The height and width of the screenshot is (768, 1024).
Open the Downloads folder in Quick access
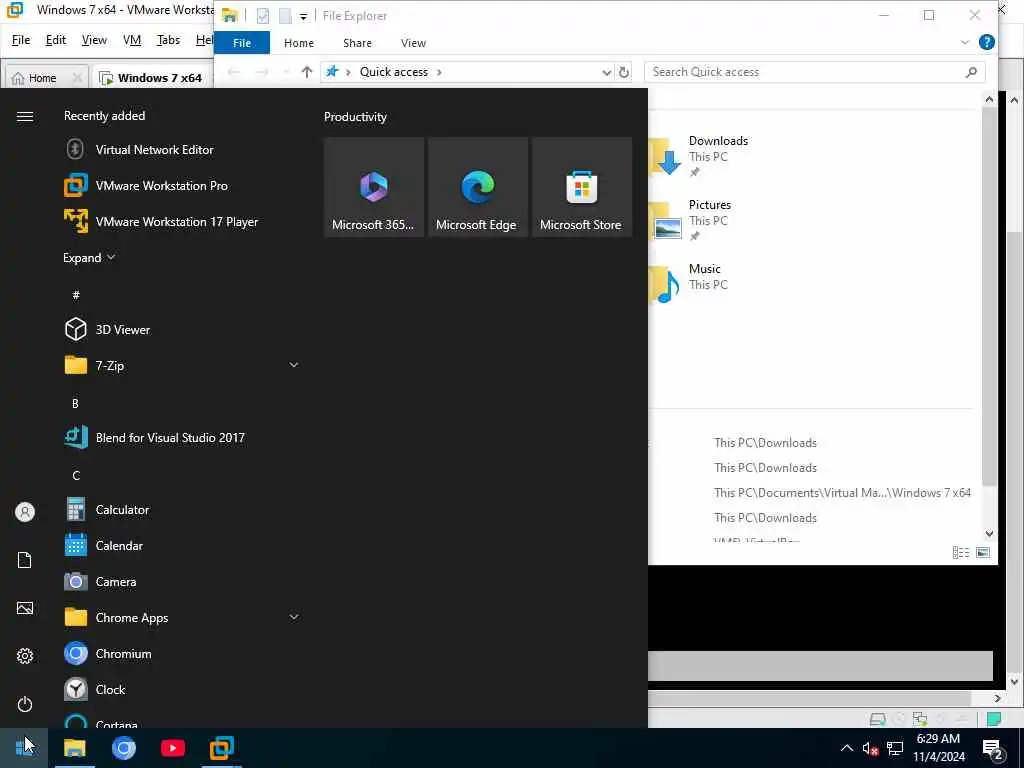click(699, 156)
